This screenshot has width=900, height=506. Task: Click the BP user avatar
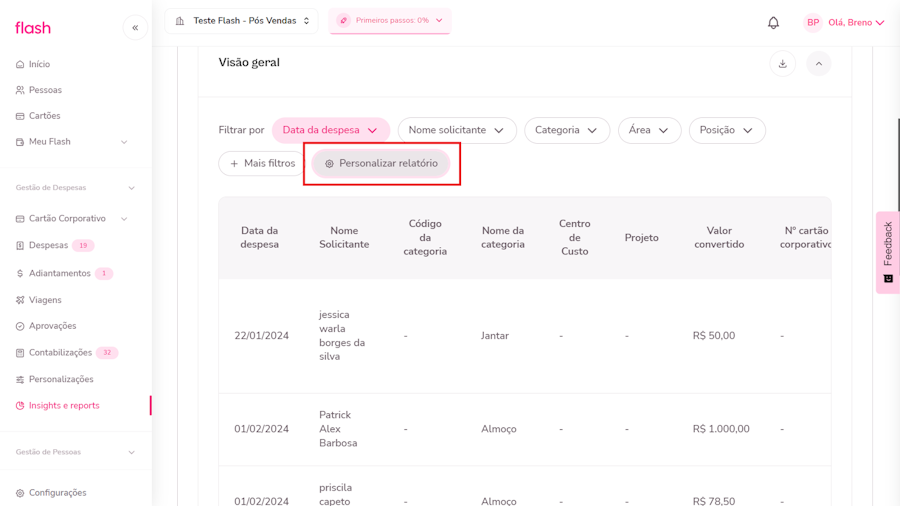pos(813,22)
